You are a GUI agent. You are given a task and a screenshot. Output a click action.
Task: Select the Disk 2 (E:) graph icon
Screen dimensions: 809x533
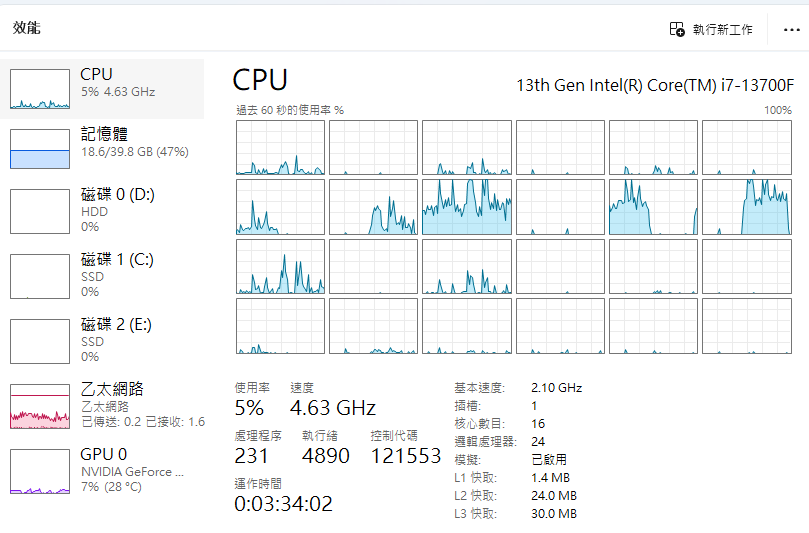tap(40, 340)
